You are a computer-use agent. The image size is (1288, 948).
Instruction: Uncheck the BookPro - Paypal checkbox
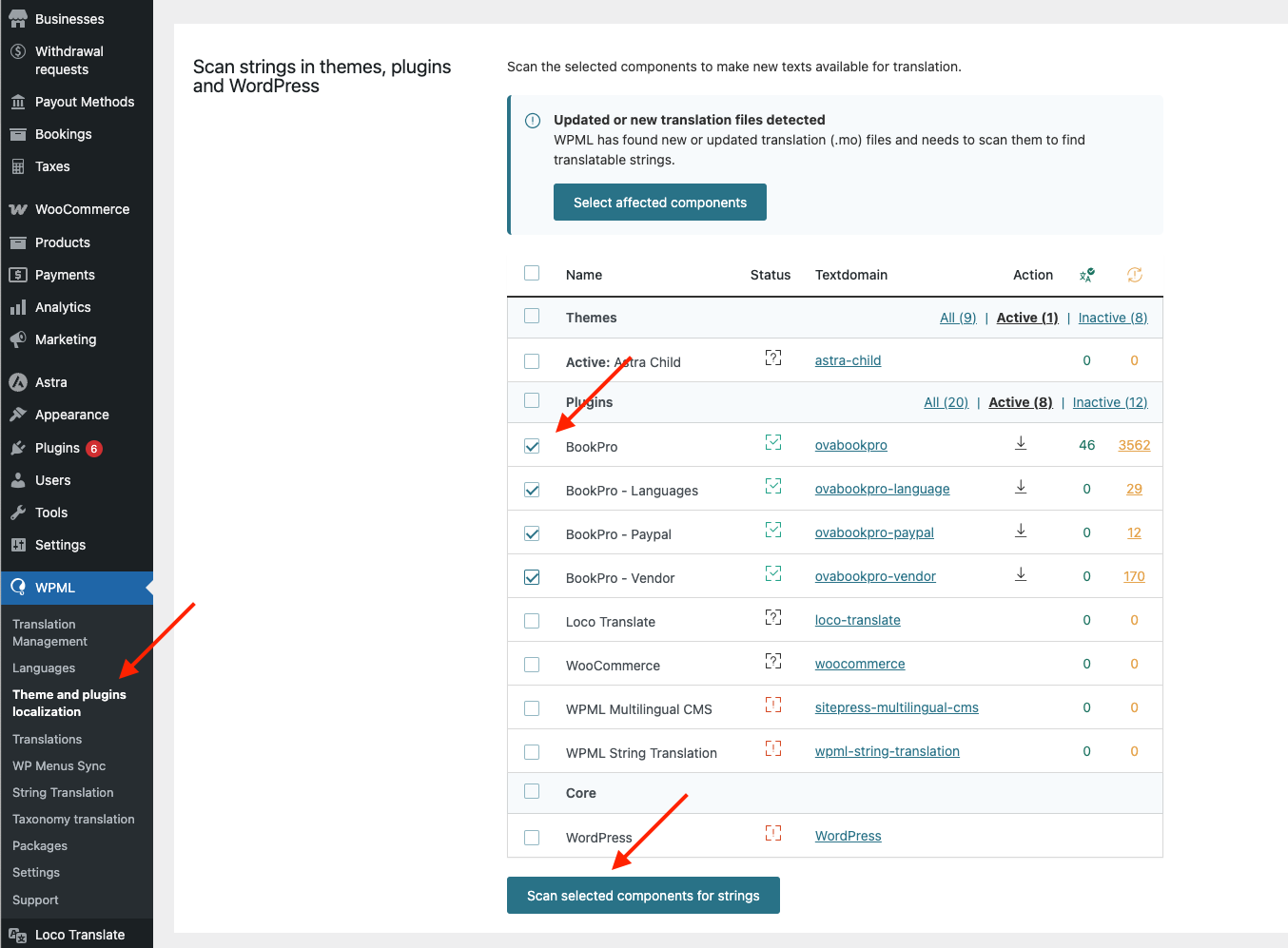click(x=532, y=533)
